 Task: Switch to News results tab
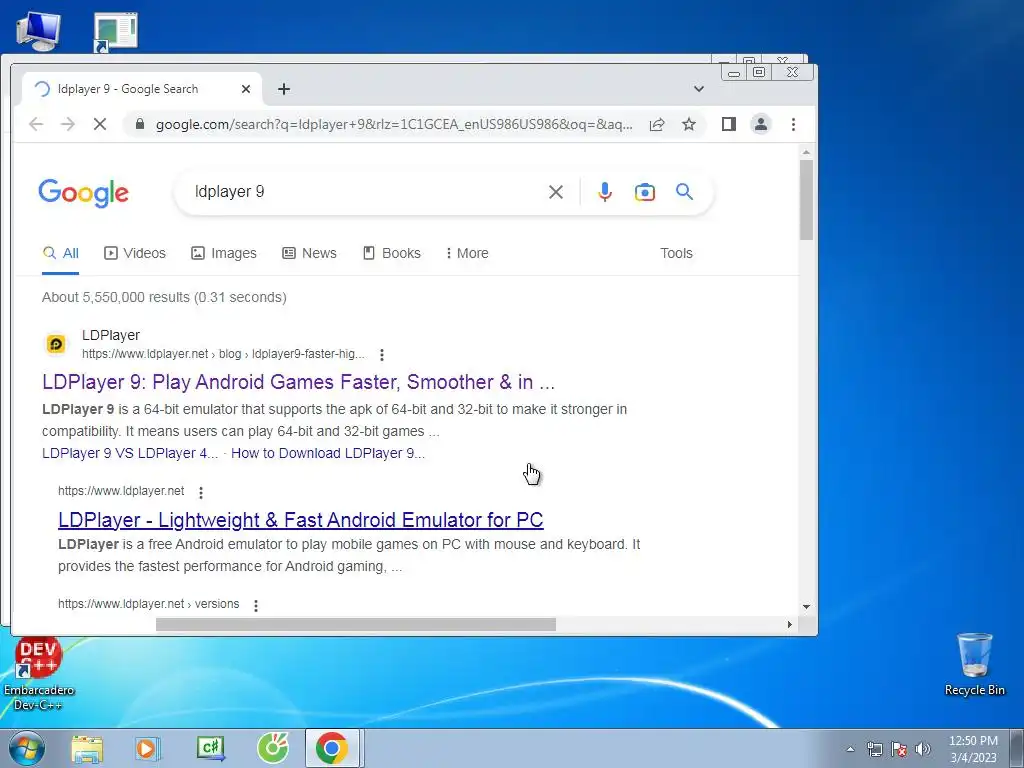310,253
